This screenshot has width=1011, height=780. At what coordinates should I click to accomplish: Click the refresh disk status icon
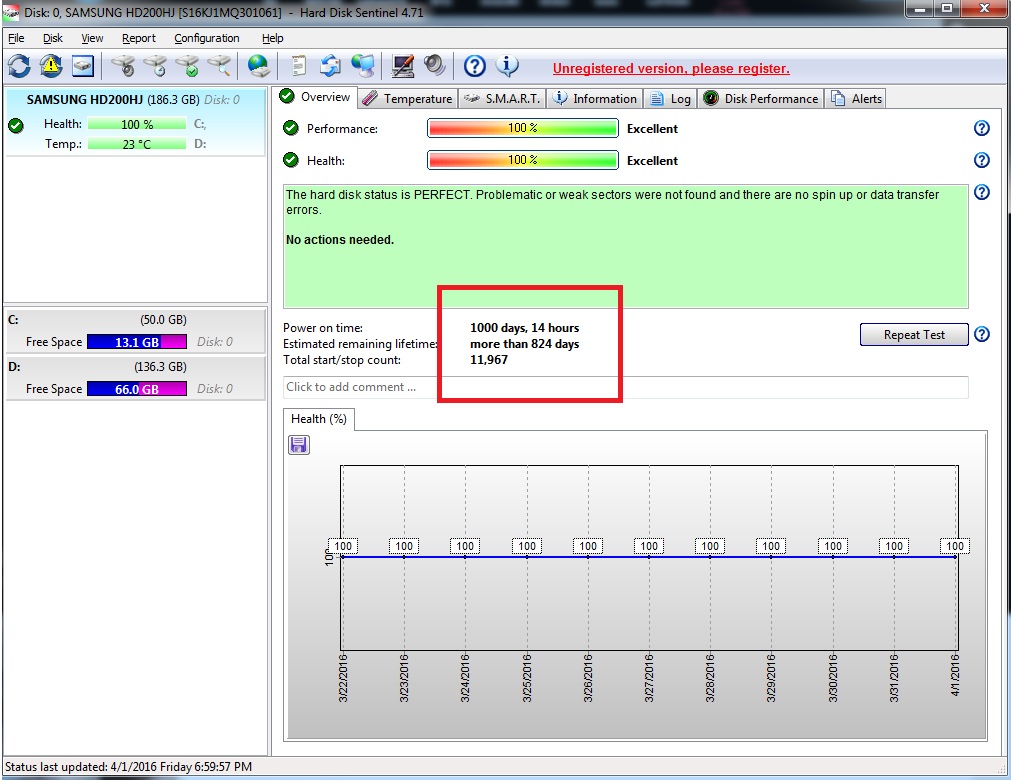[x=19, y=67]
